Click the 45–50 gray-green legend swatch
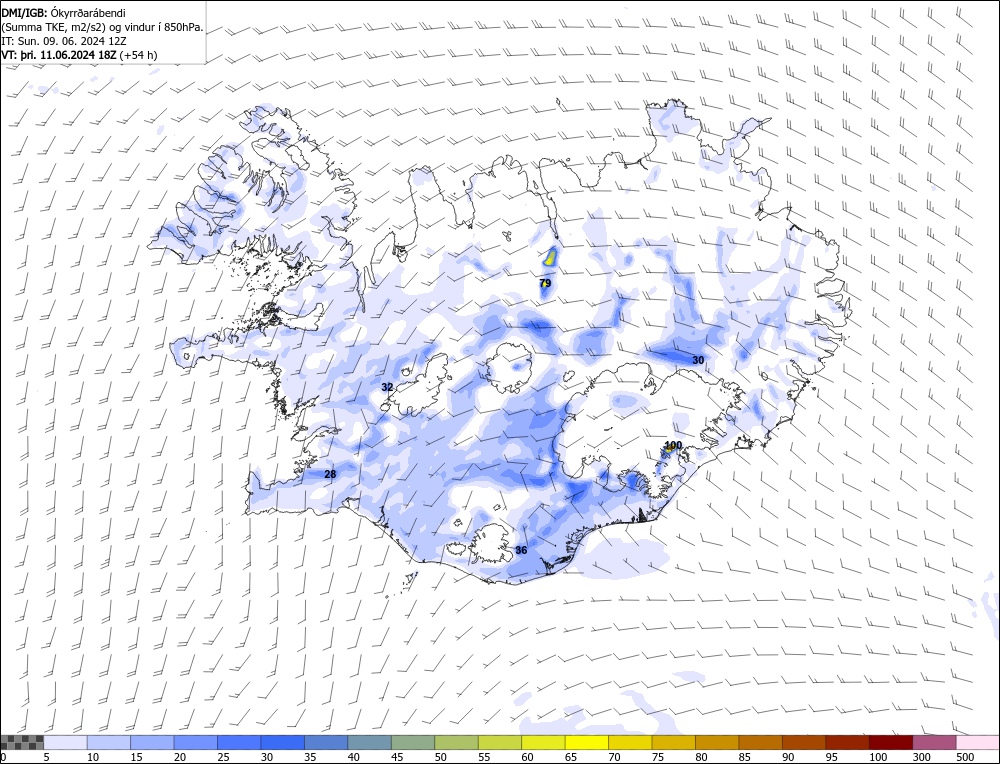The height and width of the screenshot is (764, 1000). pyautogui.click(x=413, y=742)
